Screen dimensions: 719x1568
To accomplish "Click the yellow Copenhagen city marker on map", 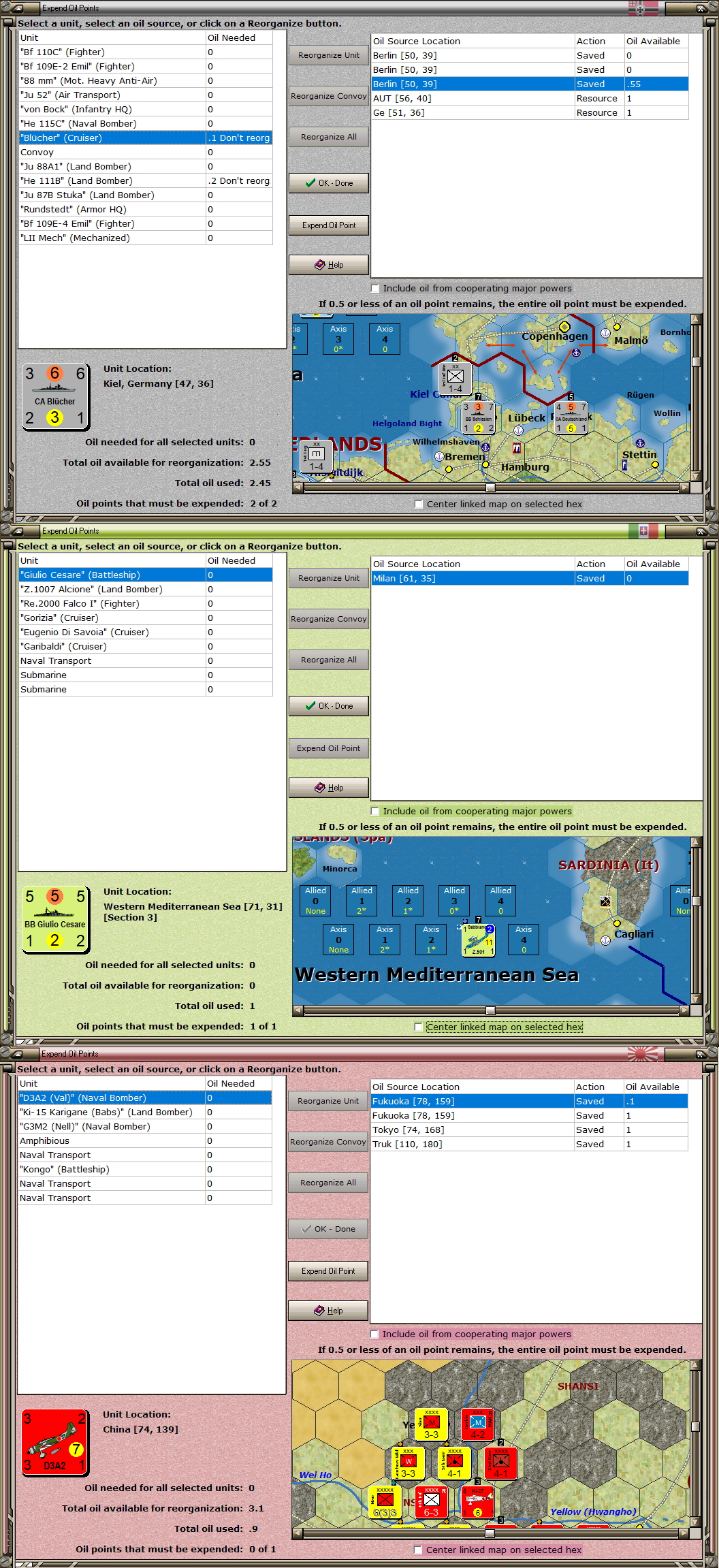I will click(x=564, y=327).
